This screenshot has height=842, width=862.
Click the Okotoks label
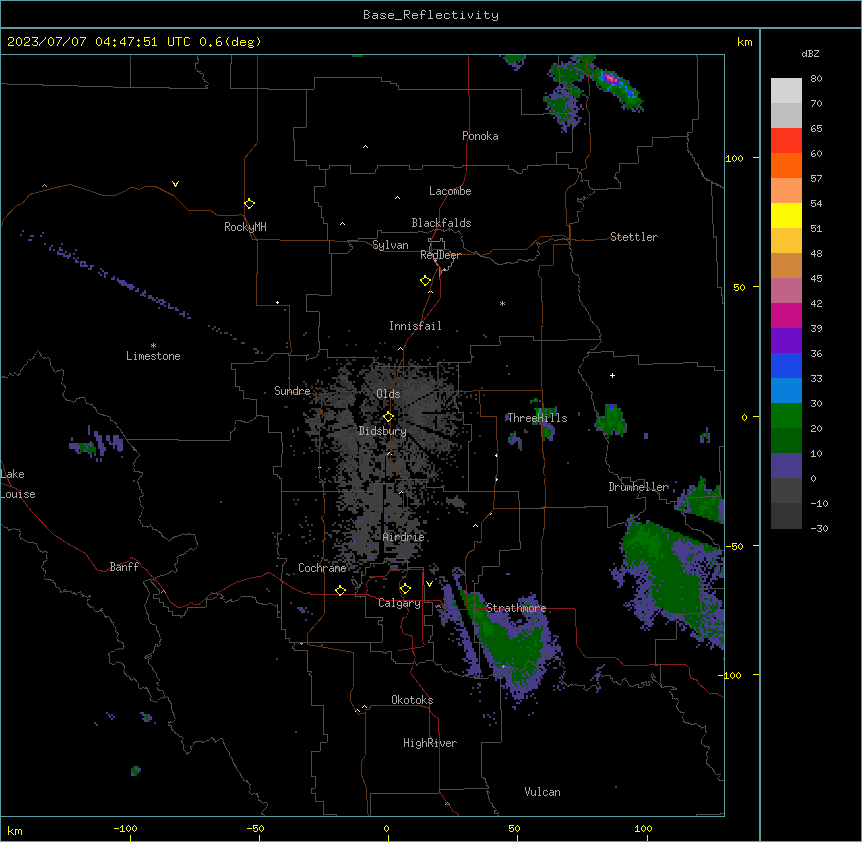[412, 700]
